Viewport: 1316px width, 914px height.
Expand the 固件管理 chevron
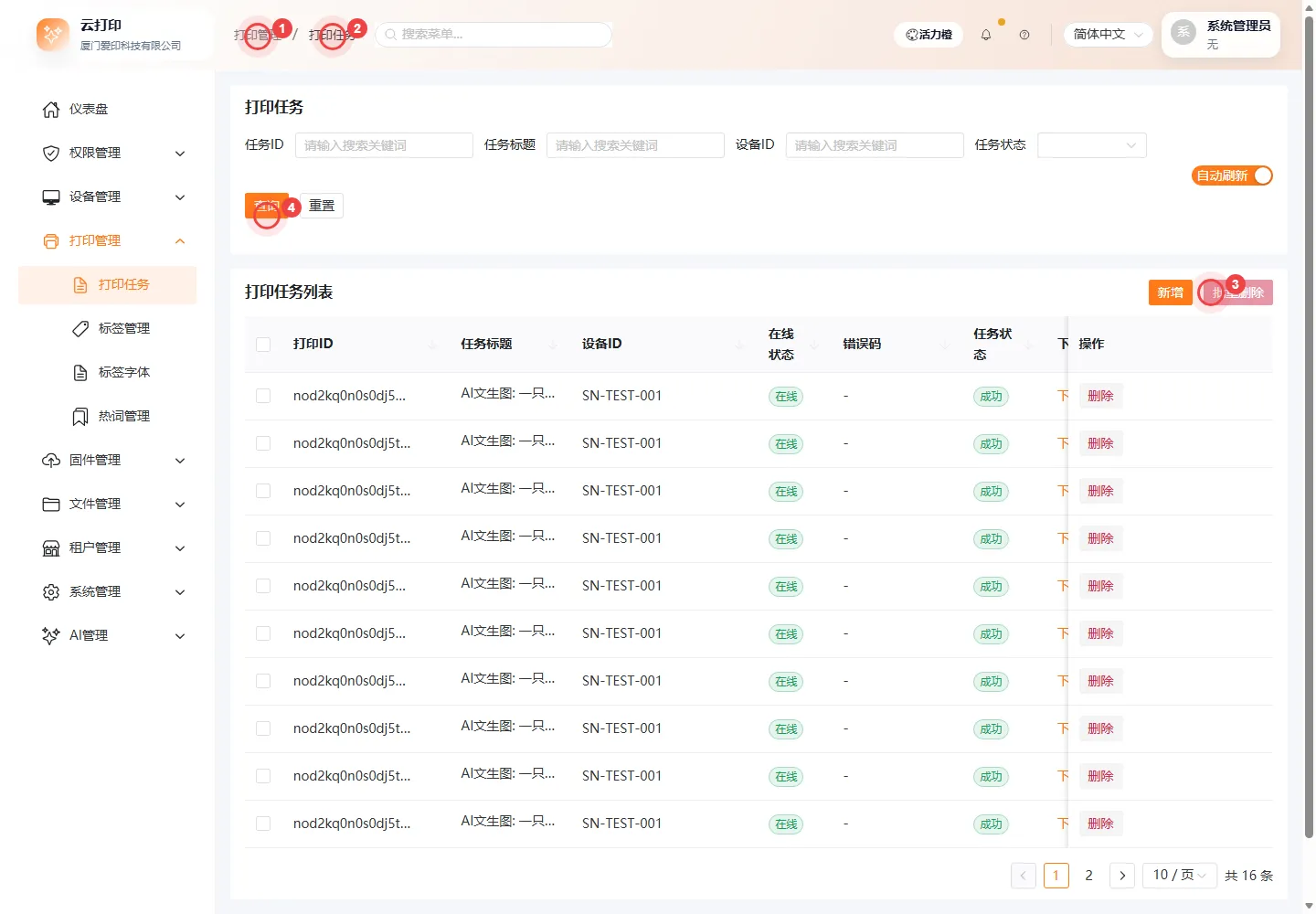[x=180, y=461]
